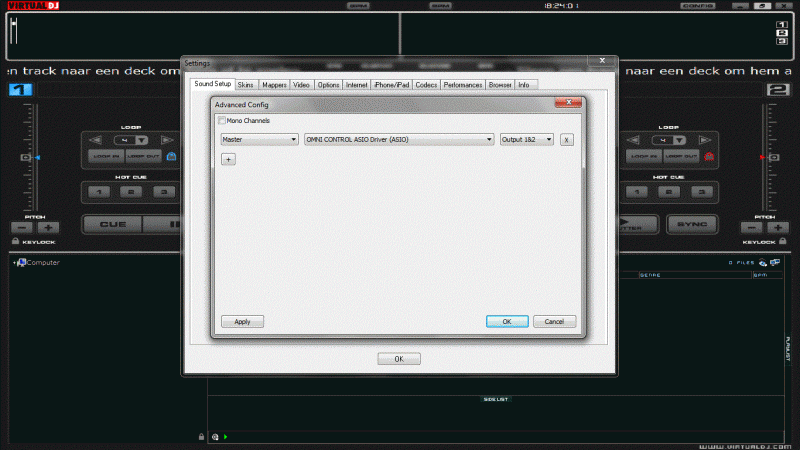
Task: Halve the left deck loop length
Action: (95, 140)
